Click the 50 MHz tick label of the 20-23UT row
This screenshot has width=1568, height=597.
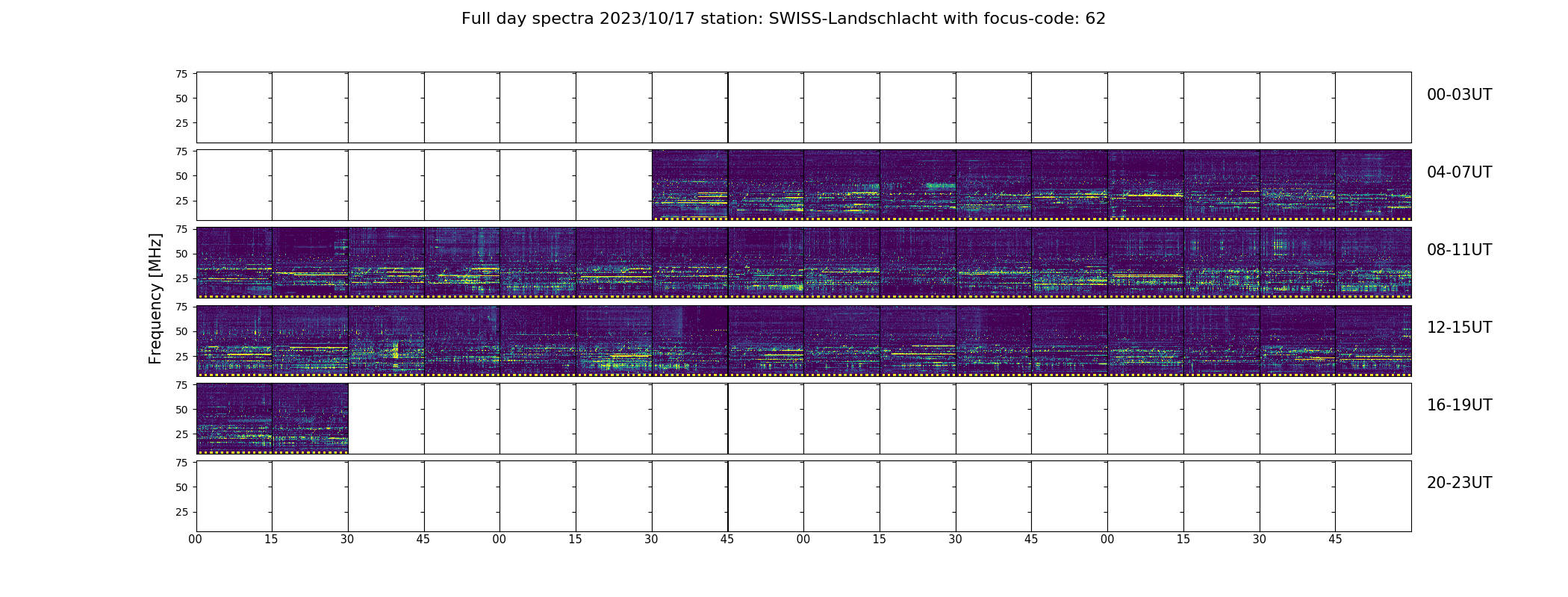[x=181, y=487]
